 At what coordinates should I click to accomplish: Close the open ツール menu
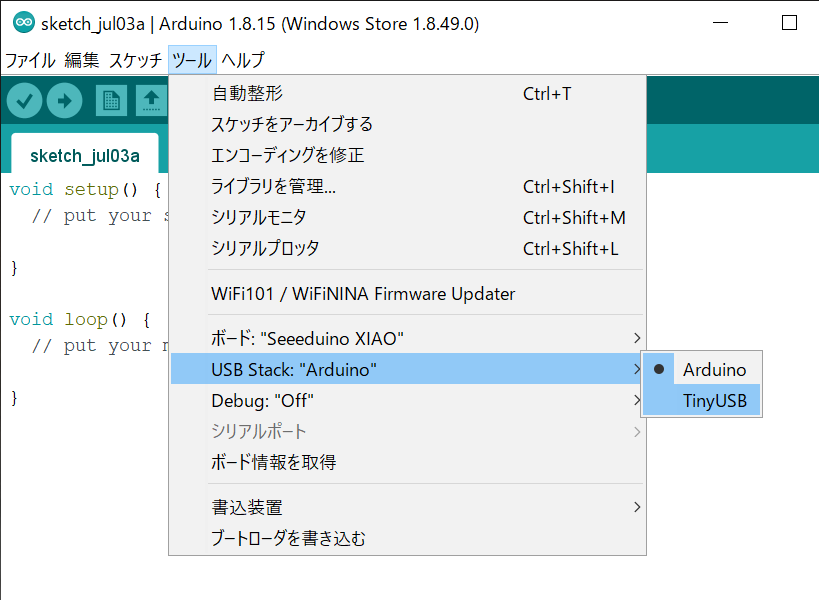pos(192,60)
